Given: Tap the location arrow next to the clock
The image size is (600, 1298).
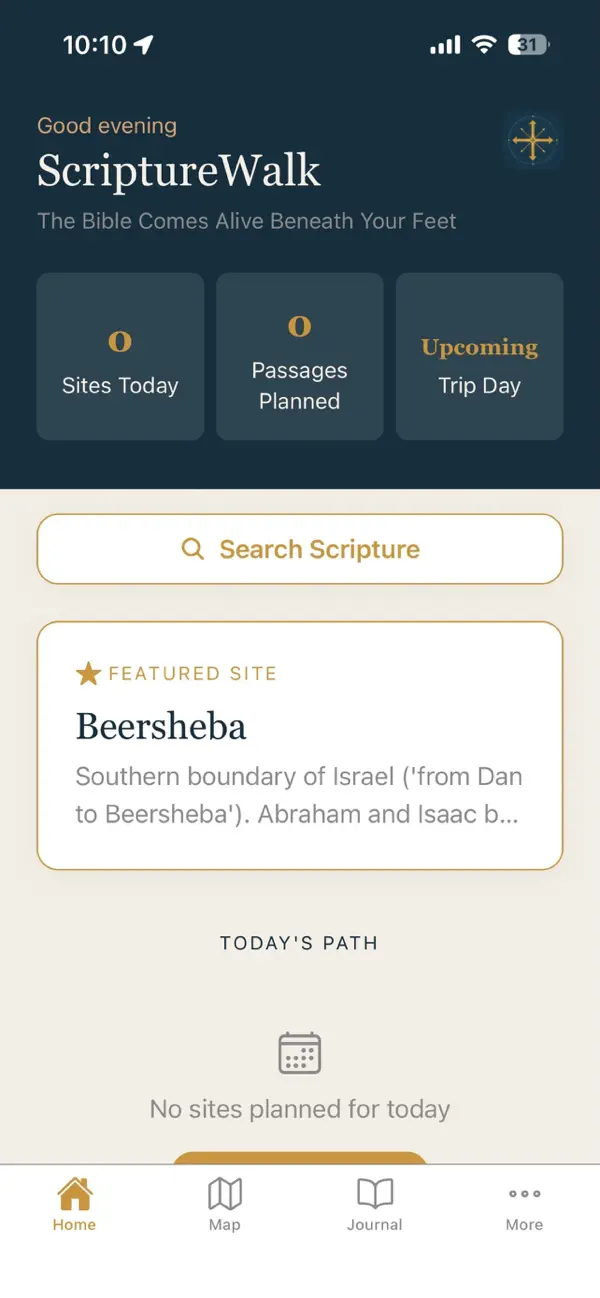Looking at the screenshot, I should (x=143, y=44).
